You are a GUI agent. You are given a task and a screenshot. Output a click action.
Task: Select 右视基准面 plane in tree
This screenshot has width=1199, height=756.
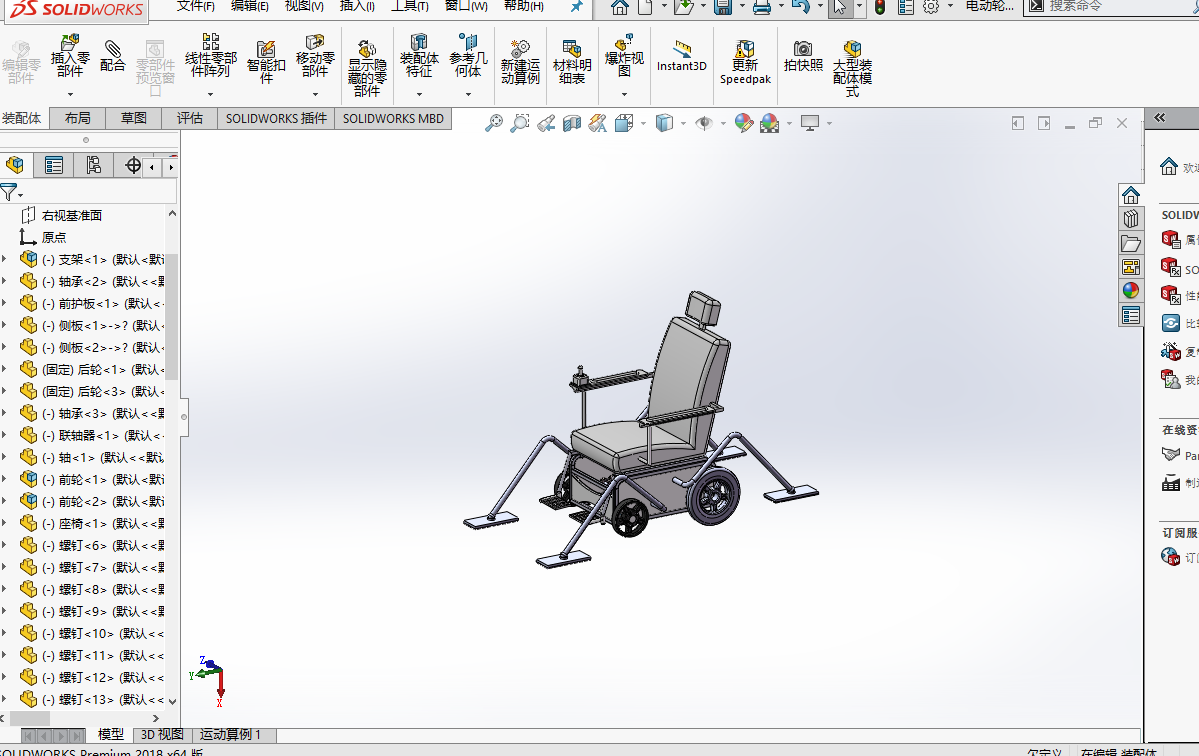pyautogui.click(x=63, y=216)
